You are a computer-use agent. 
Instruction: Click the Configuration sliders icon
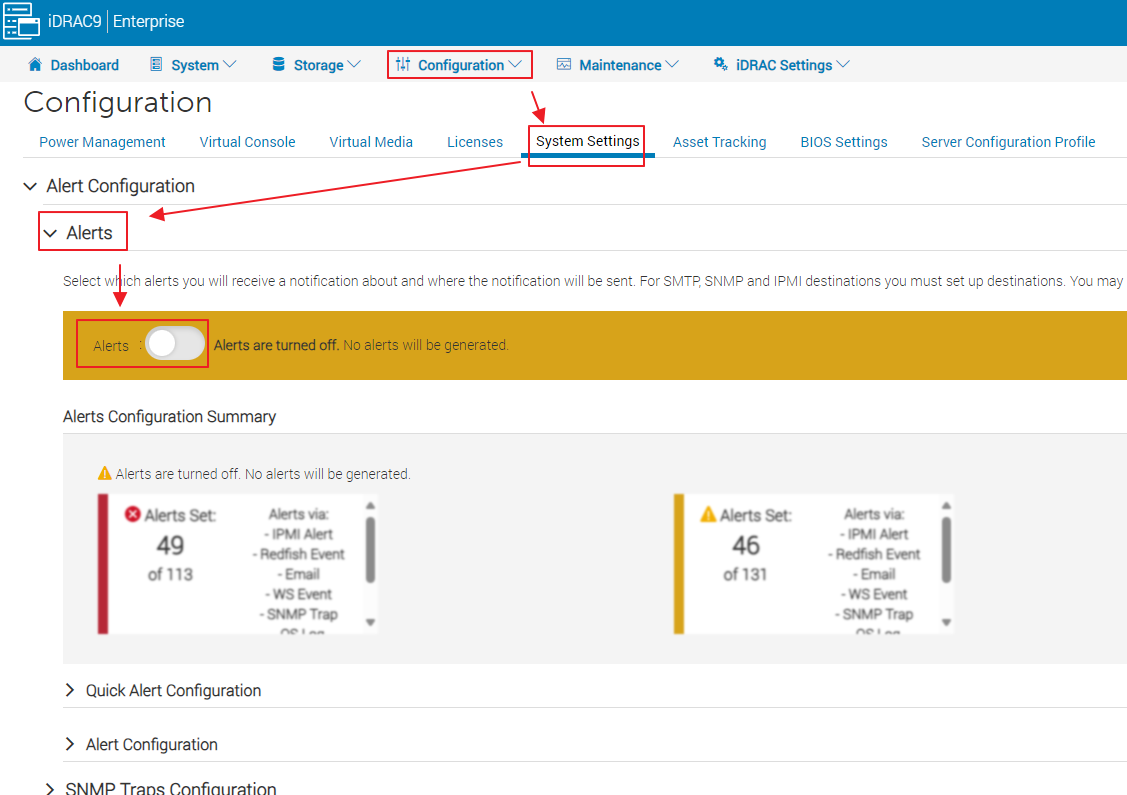click(403, 64)
